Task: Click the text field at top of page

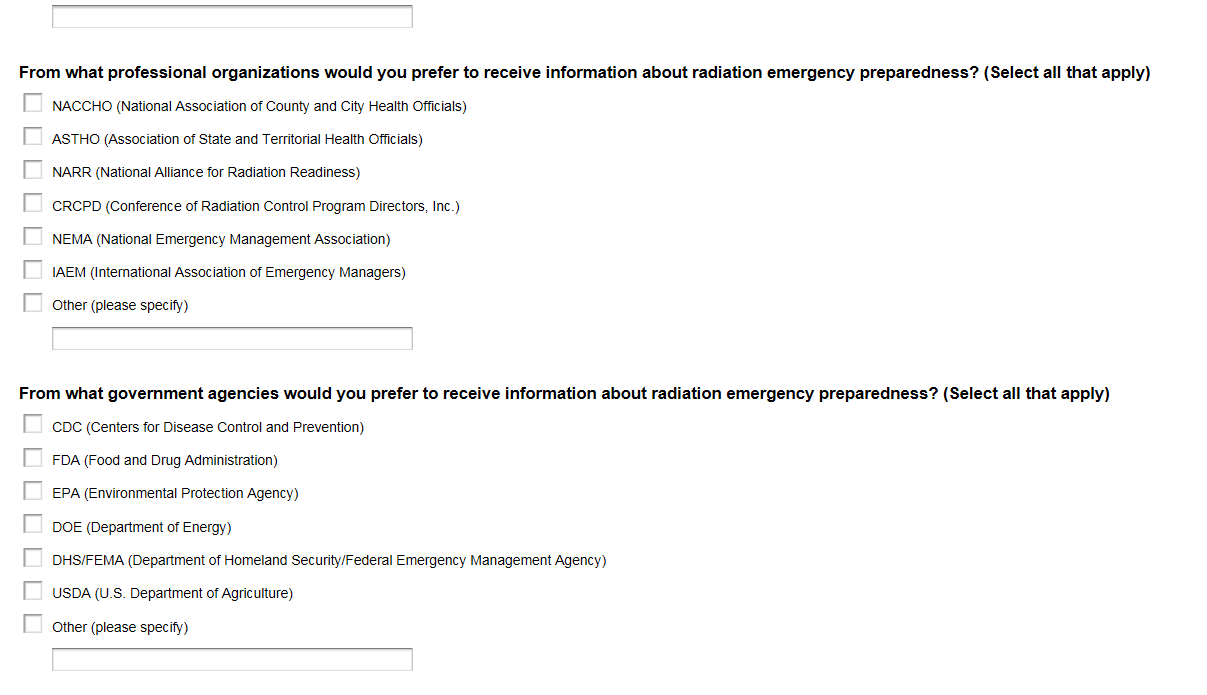Action: (232, 17)
